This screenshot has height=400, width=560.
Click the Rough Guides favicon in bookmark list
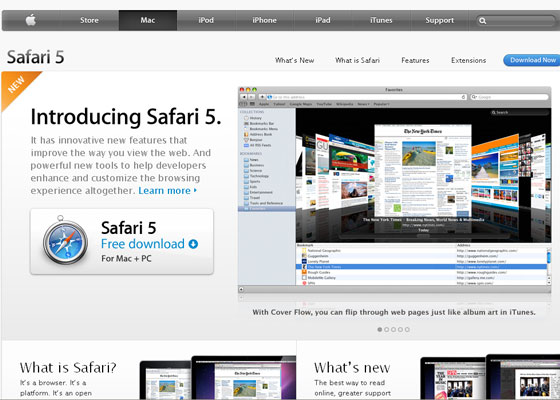tap(304, 272)
